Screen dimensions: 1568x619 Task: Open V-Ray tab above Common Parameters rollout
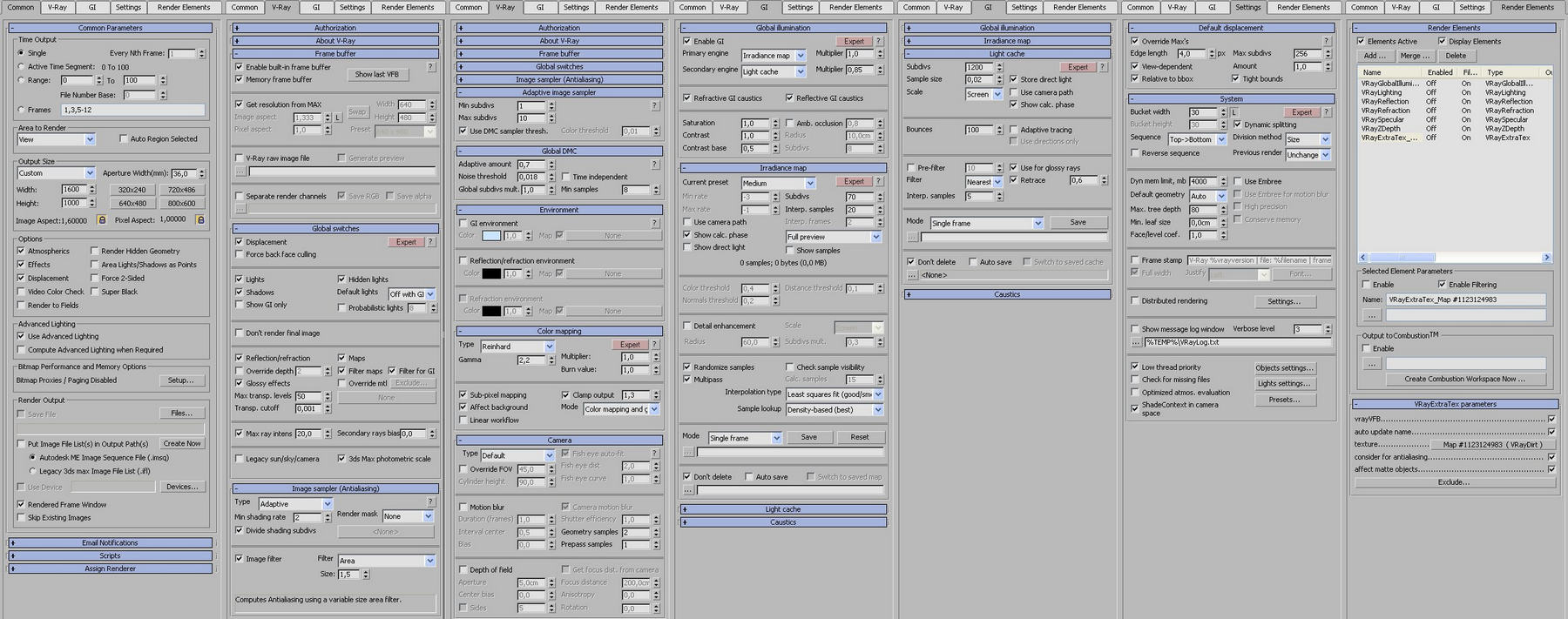click(57, 7)
